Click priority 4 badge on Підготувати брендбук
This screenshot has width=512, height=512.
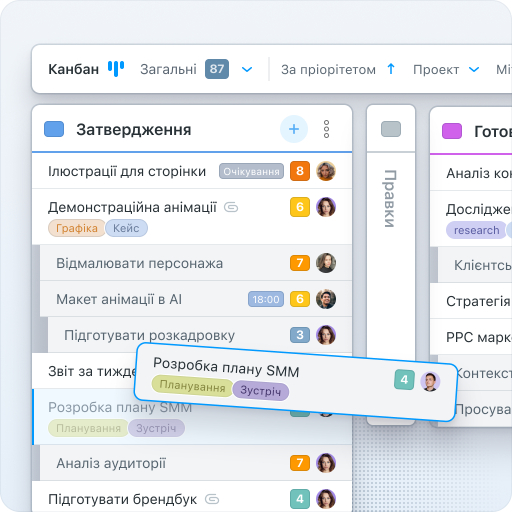(300, 499)
